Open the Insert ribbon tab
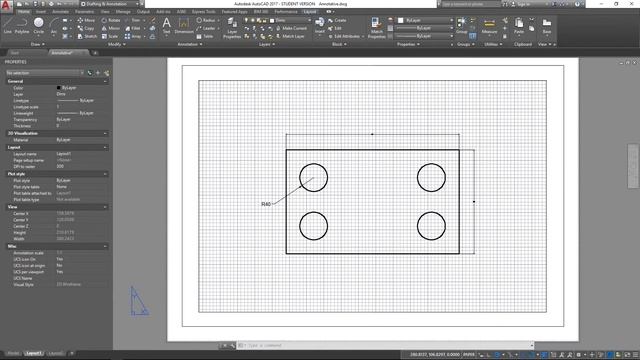640x360 pixels. click(x=41, y=12)
